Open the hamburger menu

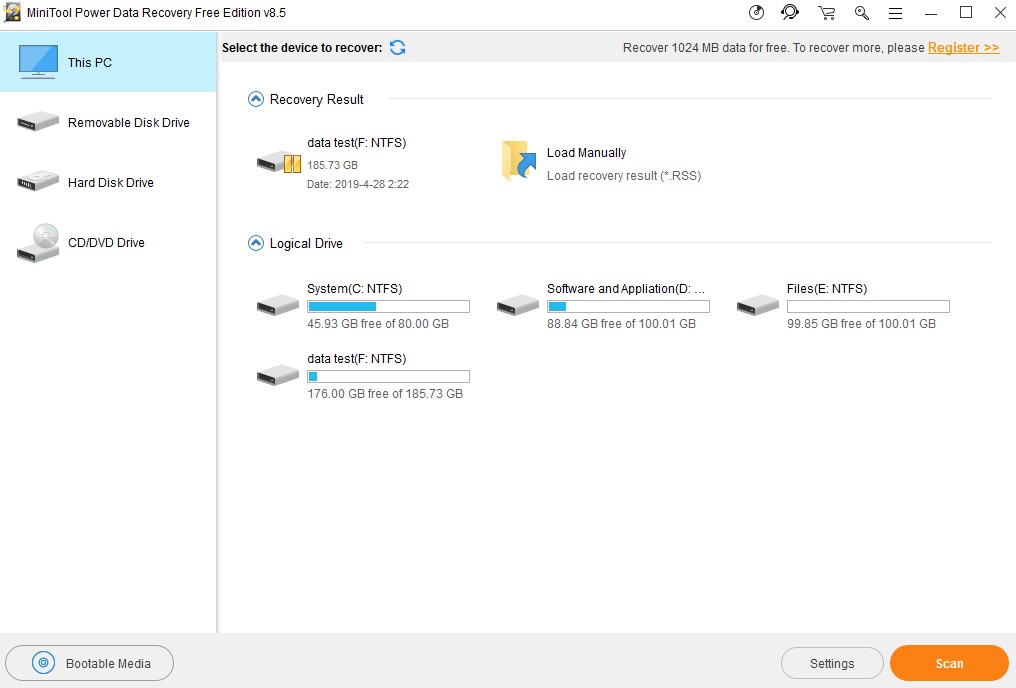point(895,12)
